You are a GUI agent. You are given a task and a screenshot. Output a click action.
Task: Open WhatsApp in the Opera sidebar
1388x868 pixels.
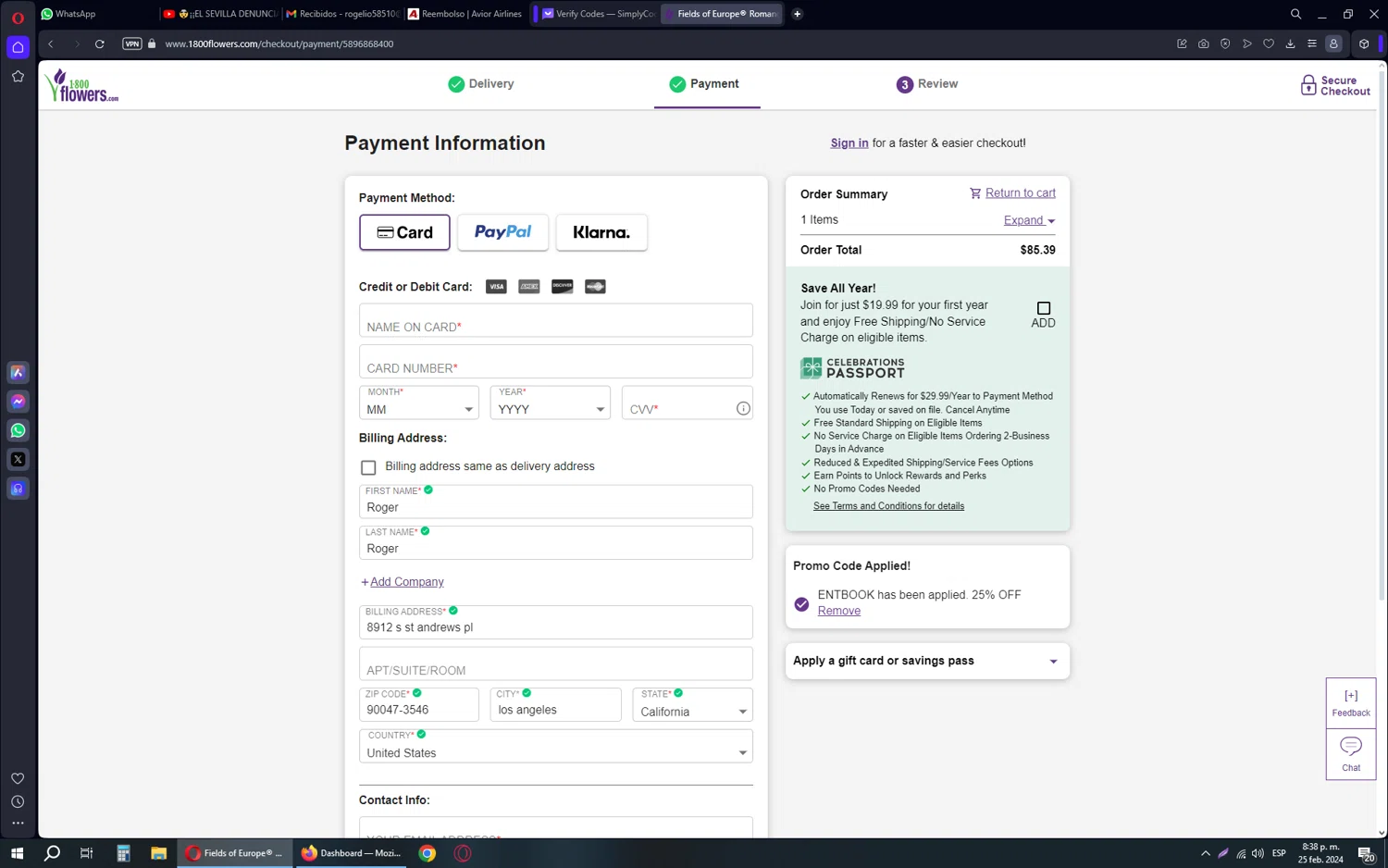point(18,430)
